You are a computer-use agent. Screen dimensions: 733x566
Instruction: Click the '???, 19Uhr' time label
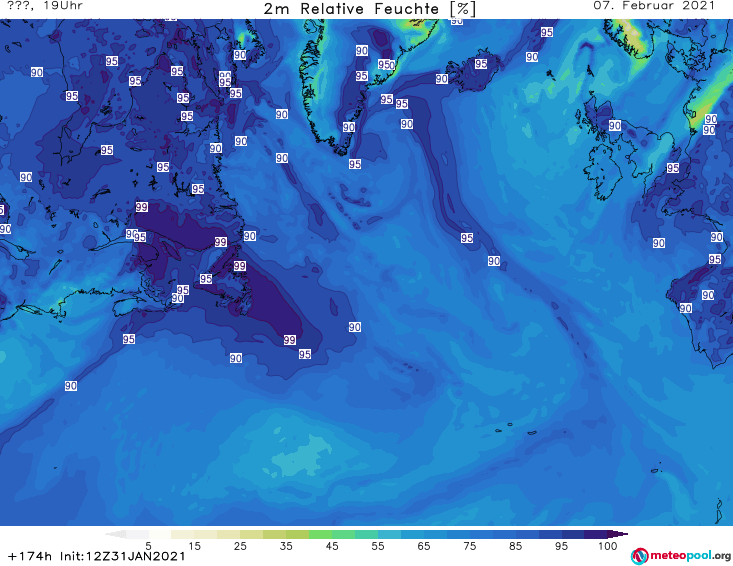pyautogui.click(x=45, y=6)
